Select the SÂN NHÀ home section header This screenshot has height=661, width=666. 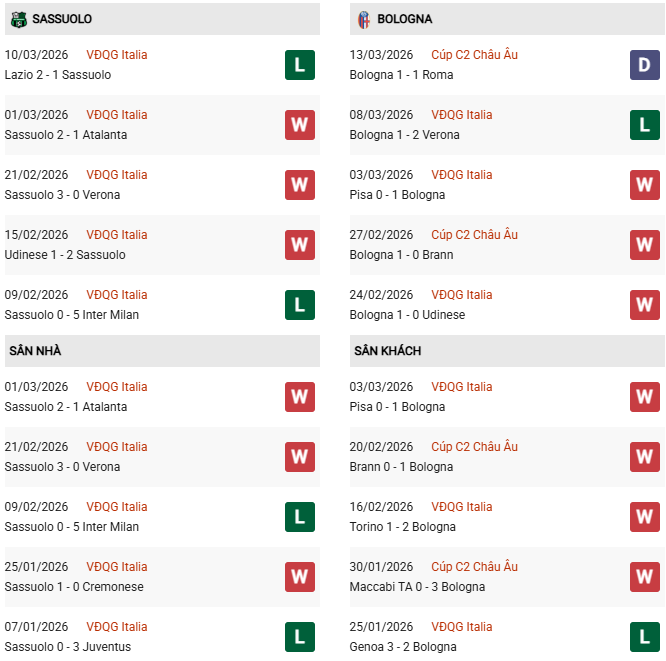35,351
